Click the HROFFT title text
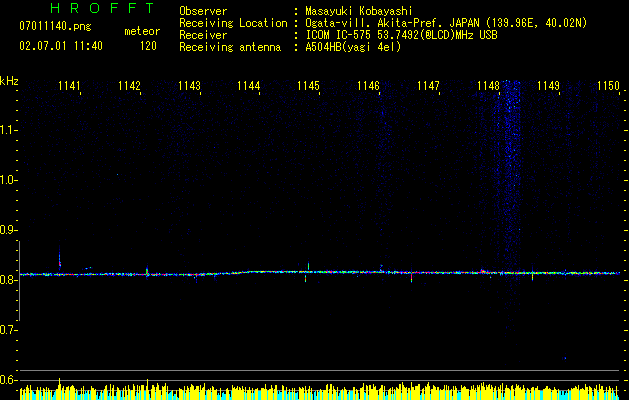This screenshot has height=400, width=629. click(102, 8)
